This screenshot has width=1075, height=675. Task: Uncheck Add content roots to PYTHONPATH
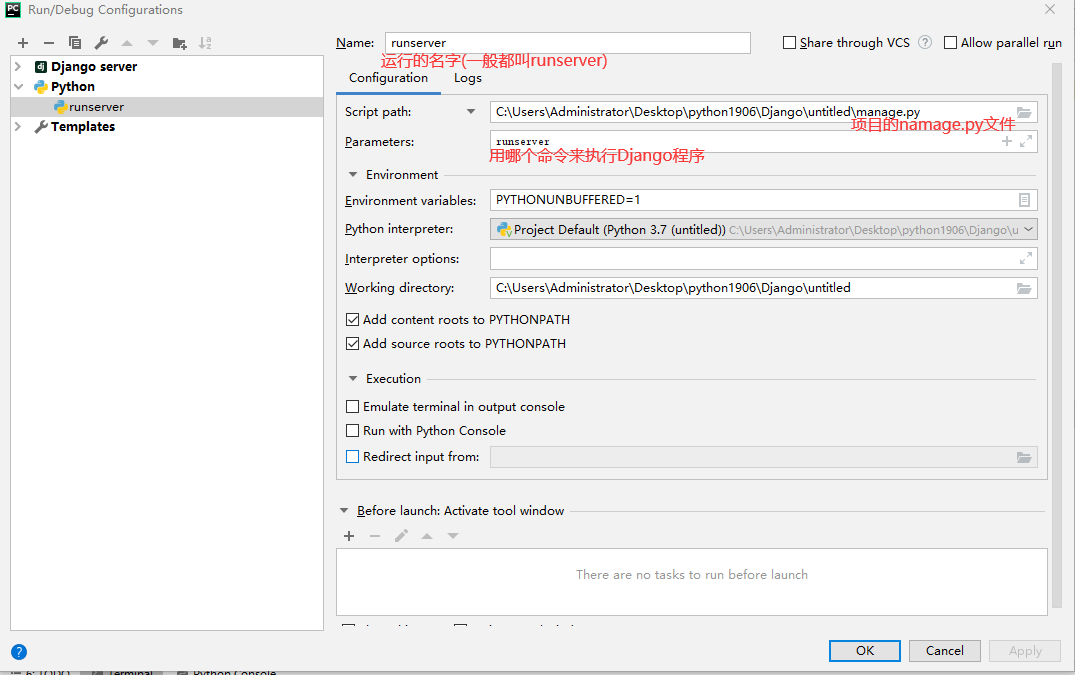[x=352, y=319]
